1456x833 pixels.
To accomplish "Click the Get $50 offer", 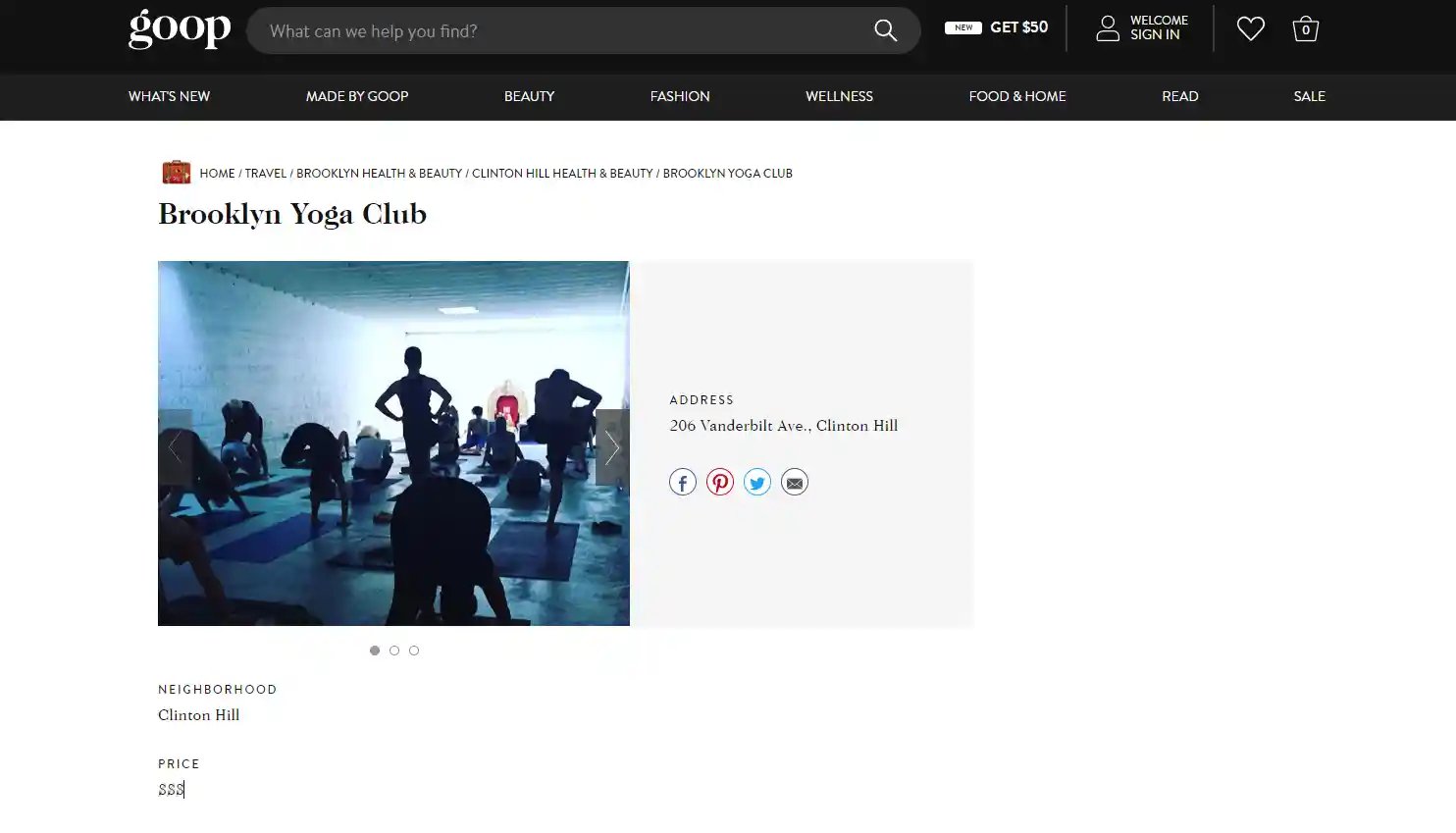I will click(1018, 27).
